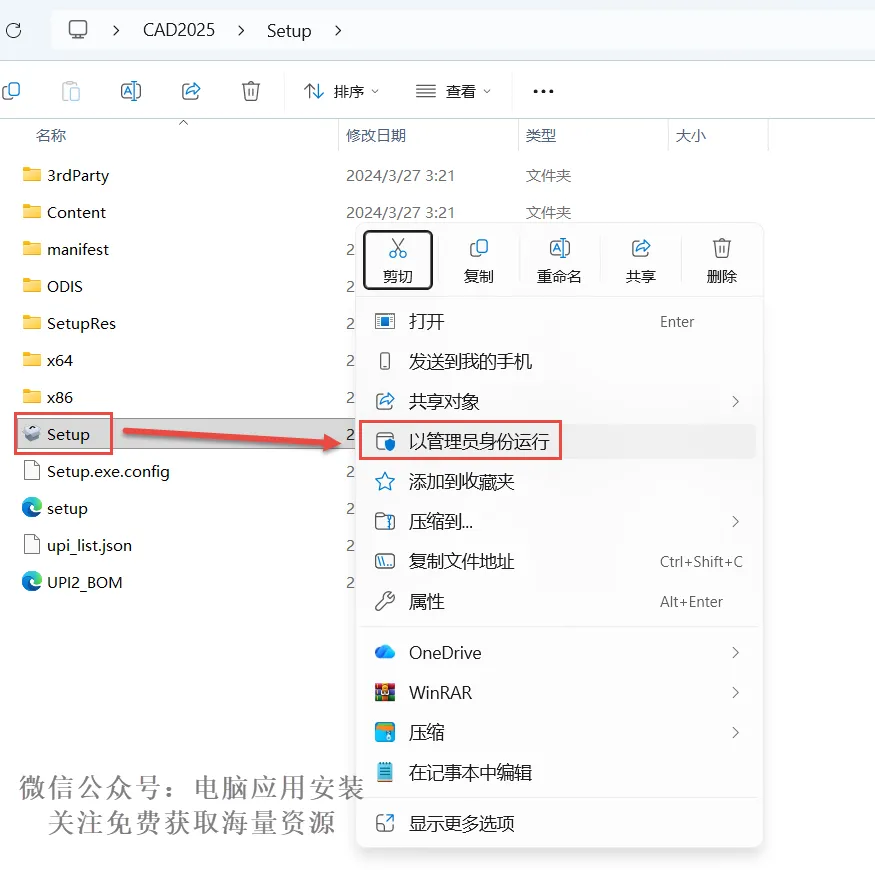Expand the WinRAR submenu
This screenshot has width=875, height=870.
735,693
